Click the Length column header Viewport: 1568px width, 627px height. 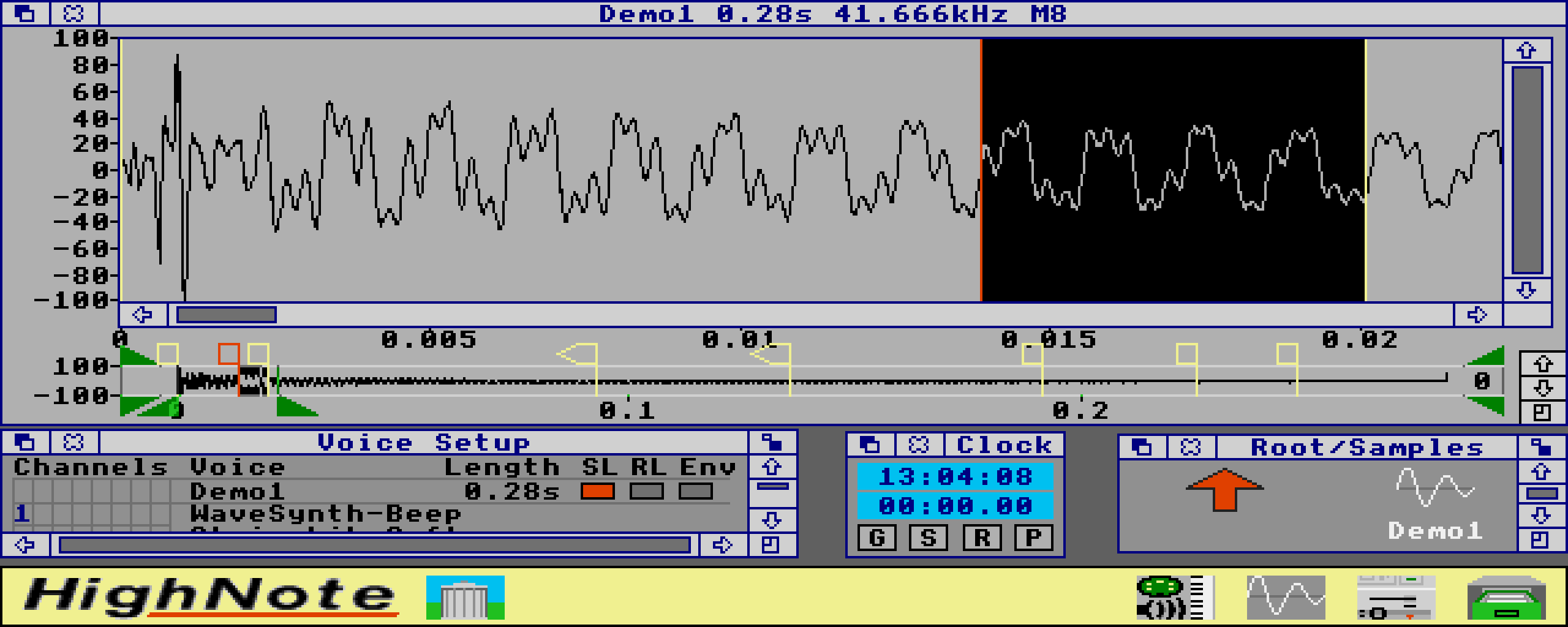502,467
